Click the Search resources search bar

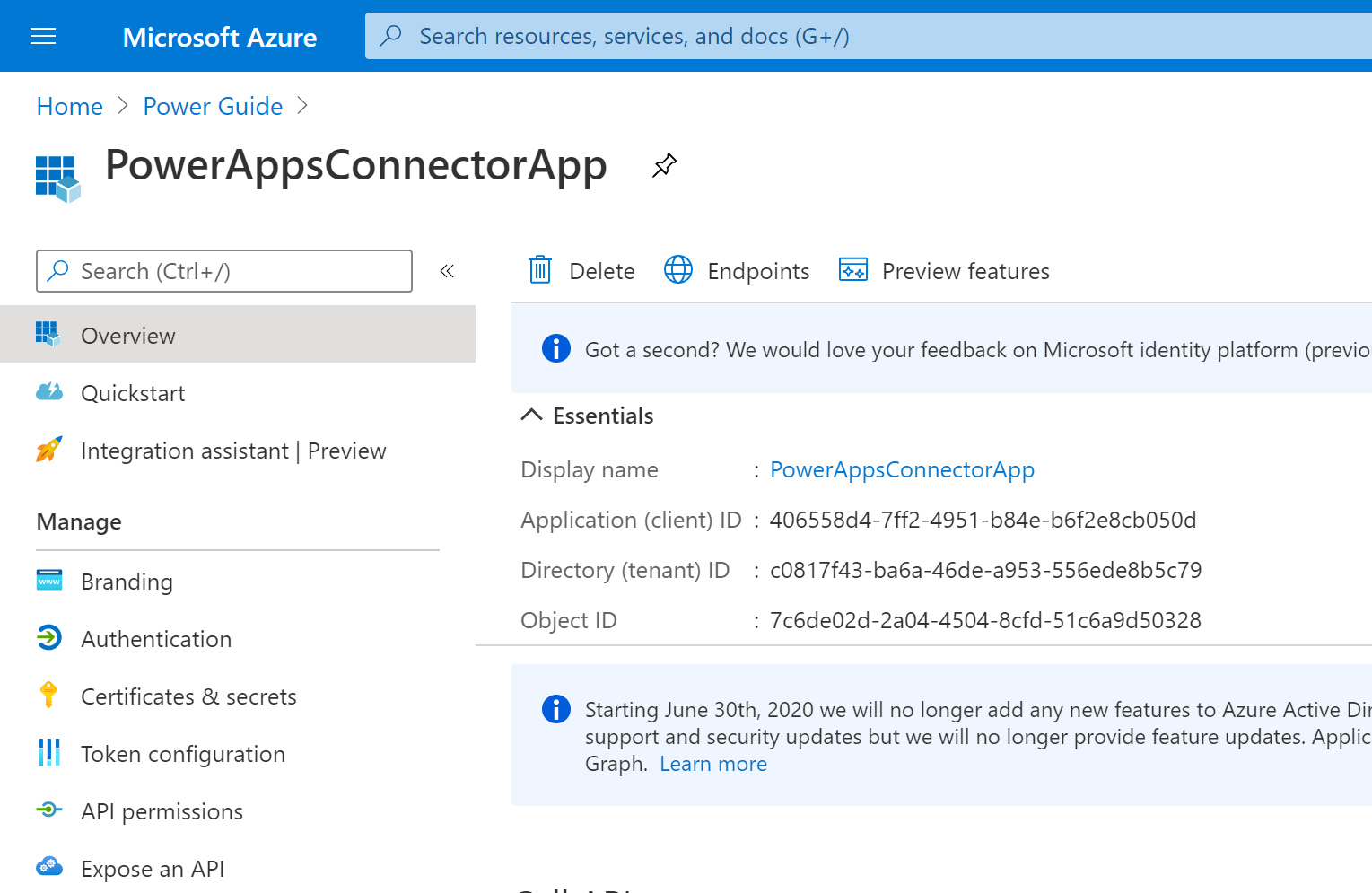click(808, 36)
